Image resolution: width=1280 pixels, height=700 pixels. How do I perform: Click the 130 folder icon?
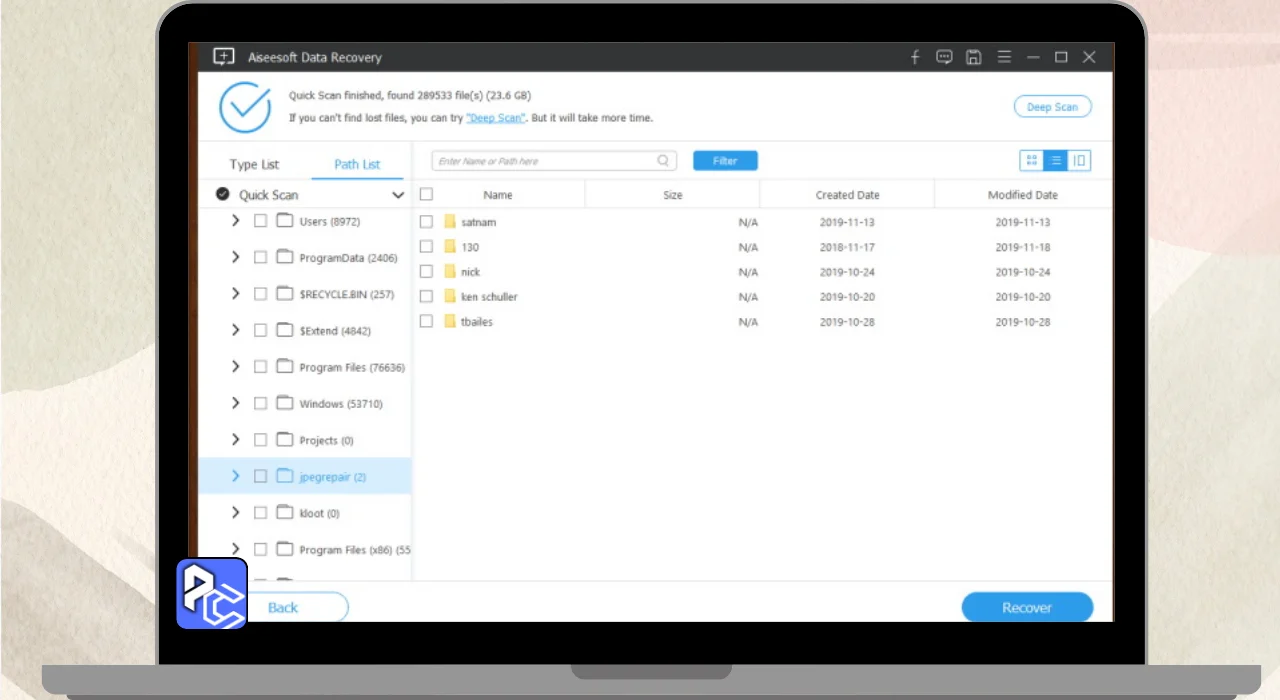(x=450, y=247)
